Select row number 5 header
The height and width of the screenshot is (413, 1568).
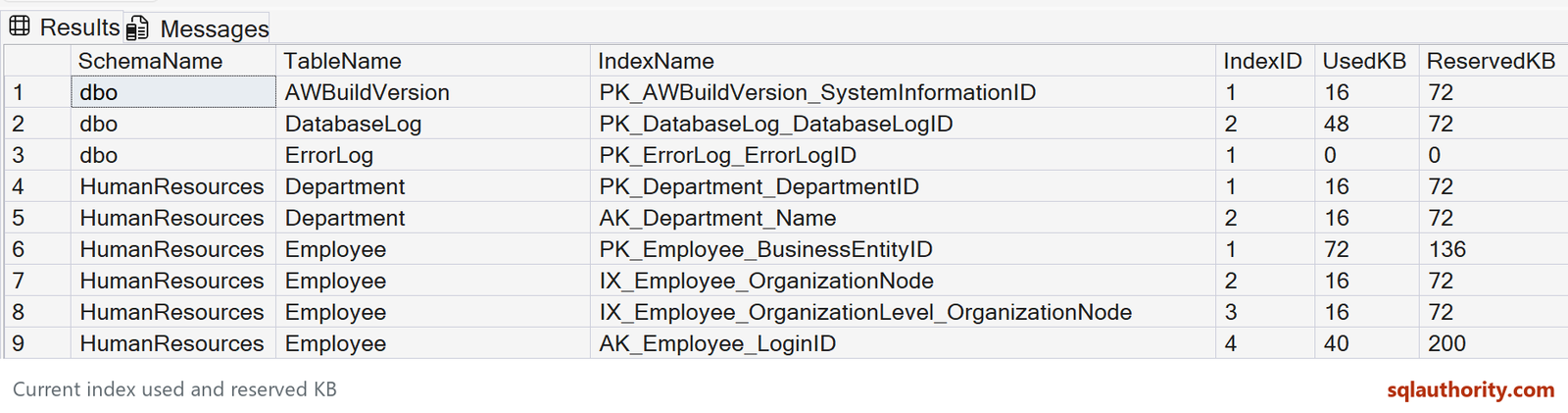37,218
